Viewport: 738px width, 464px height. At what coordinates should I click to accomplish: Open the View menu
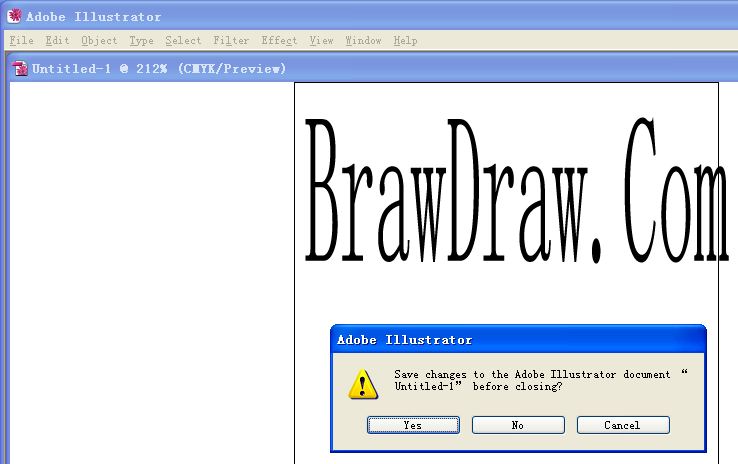[x=321, y=40]
